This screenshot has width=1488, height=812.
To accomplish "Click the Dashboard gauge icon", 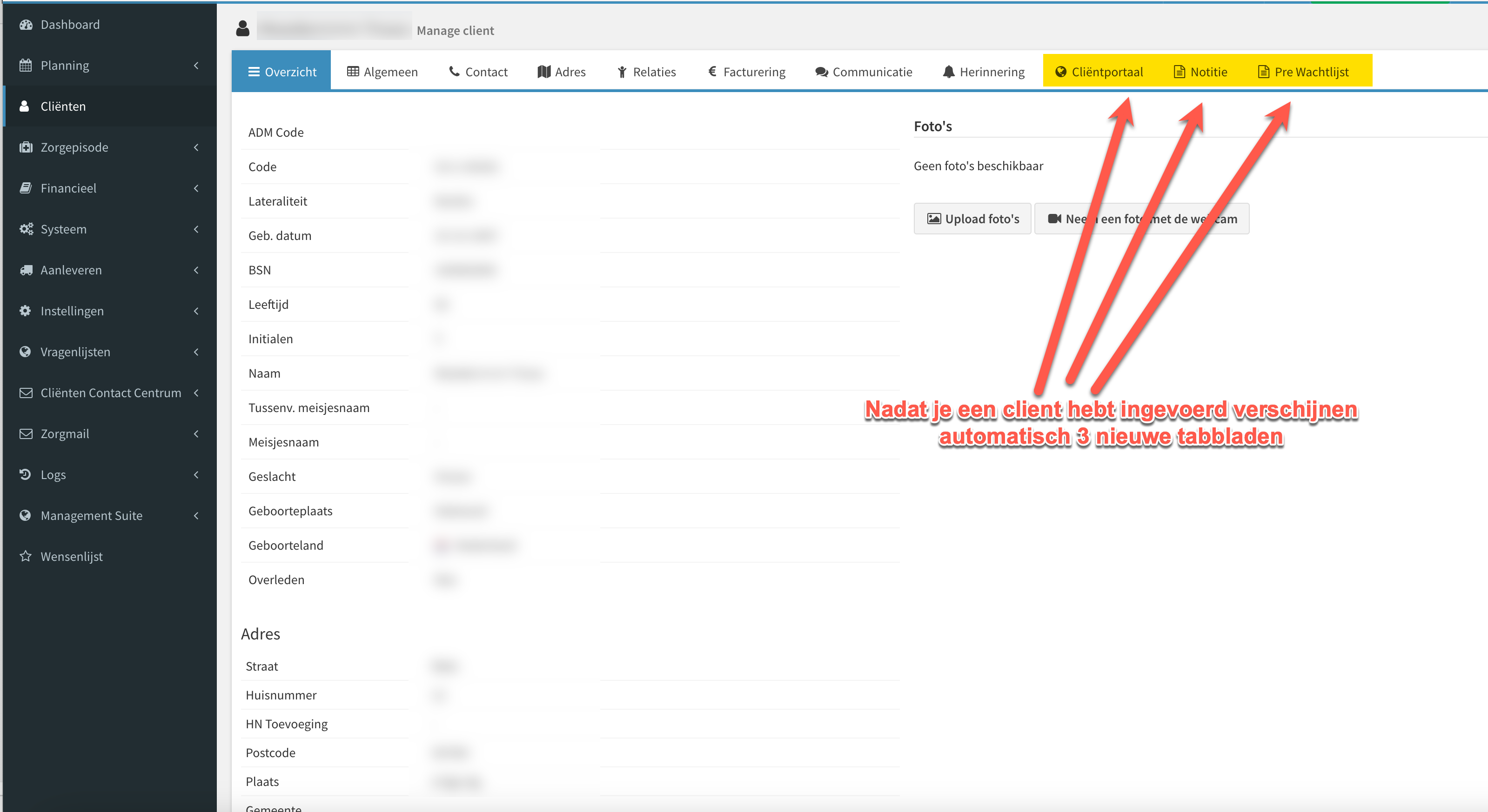I will [x=26, y=25].
